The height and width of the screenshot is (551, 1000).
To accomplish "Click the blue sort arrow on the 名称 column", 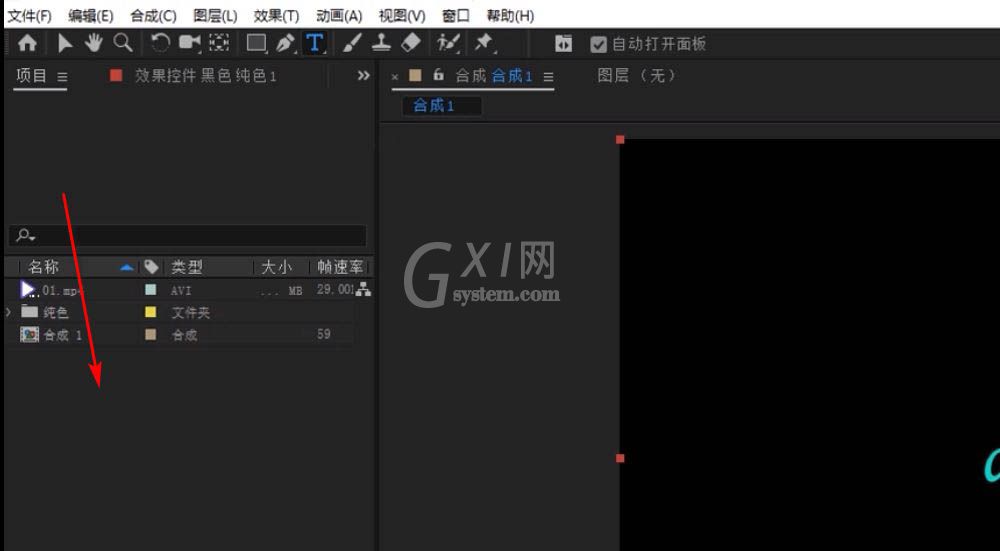I will (x=127, y=267).
